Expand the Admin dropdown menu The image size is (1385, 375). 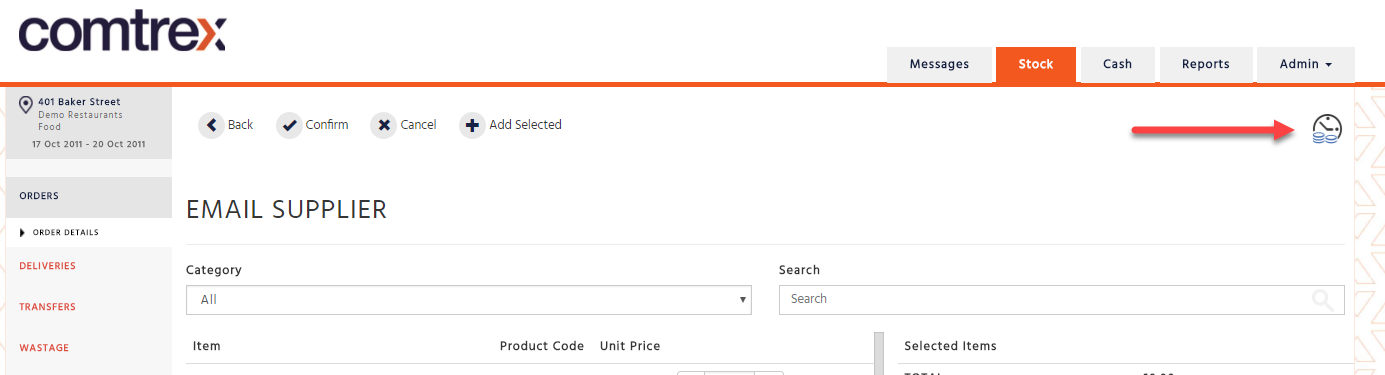[x=1305, y=64]
